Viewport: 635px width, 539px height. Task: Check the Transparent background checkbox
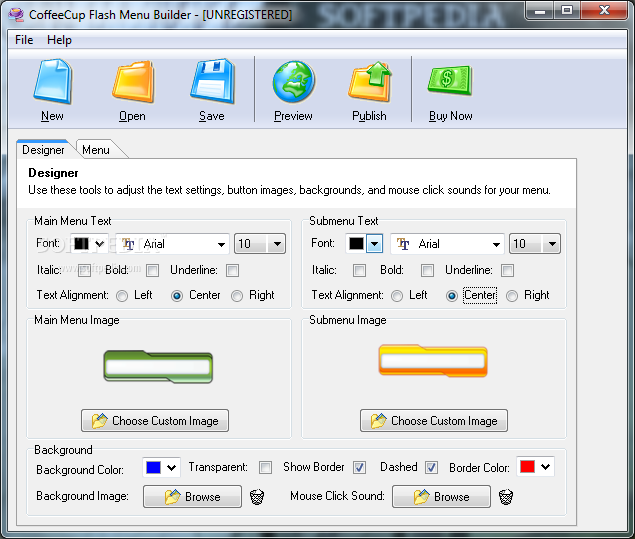pyautogui.click(x=265, y=467)
